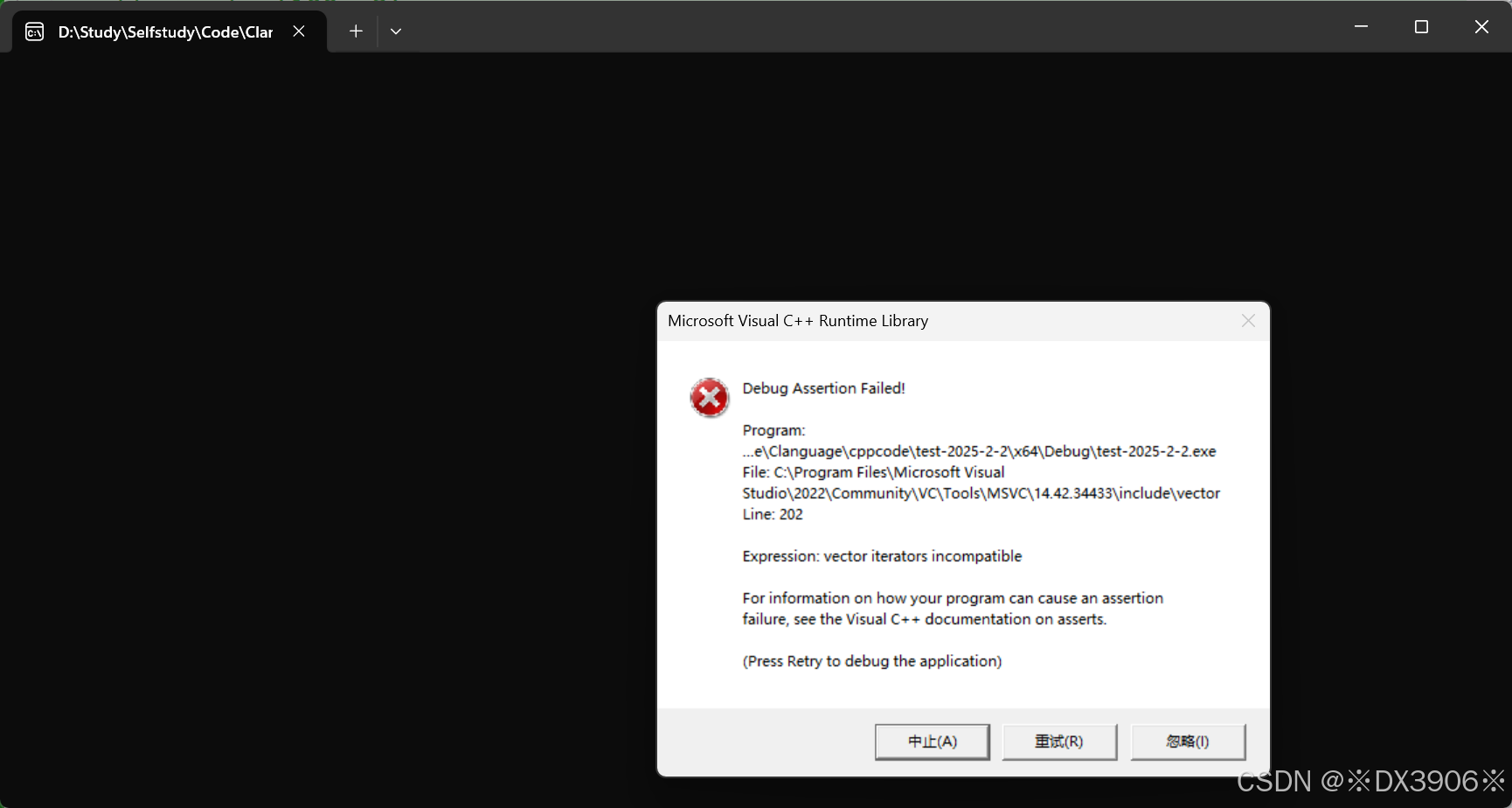The image size is (1512, 808).
Task: Click the 'File: C:\Program Files\Microsoft Visual' line
Action: coord(873,472)
